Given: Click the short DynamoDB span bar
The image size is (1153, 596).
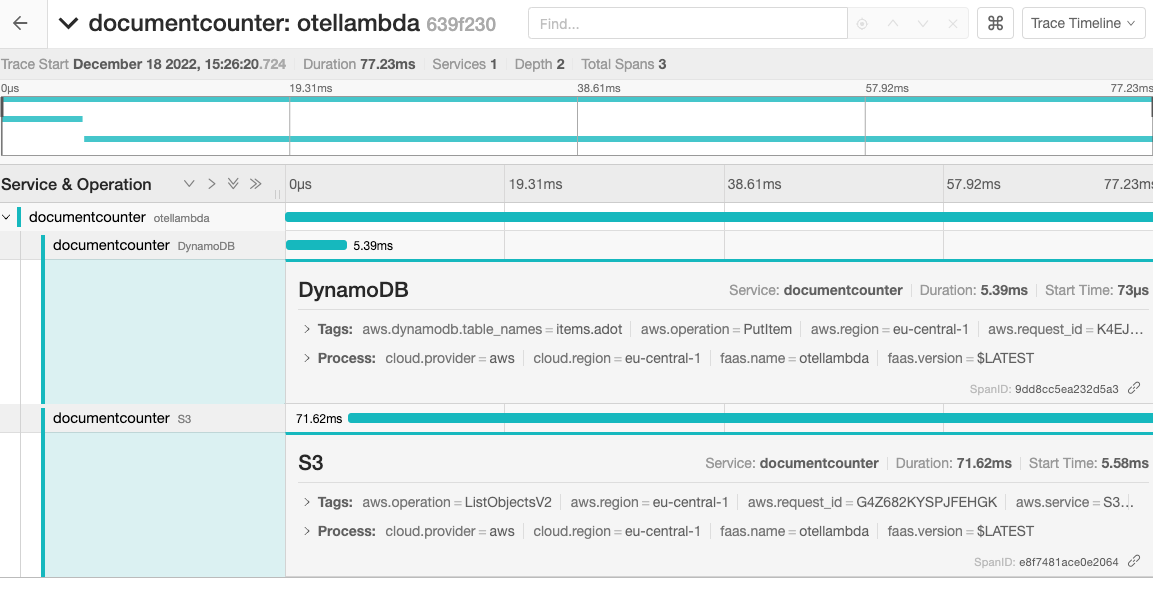Looking at the screenshot, I should click(x=316, y=245).
